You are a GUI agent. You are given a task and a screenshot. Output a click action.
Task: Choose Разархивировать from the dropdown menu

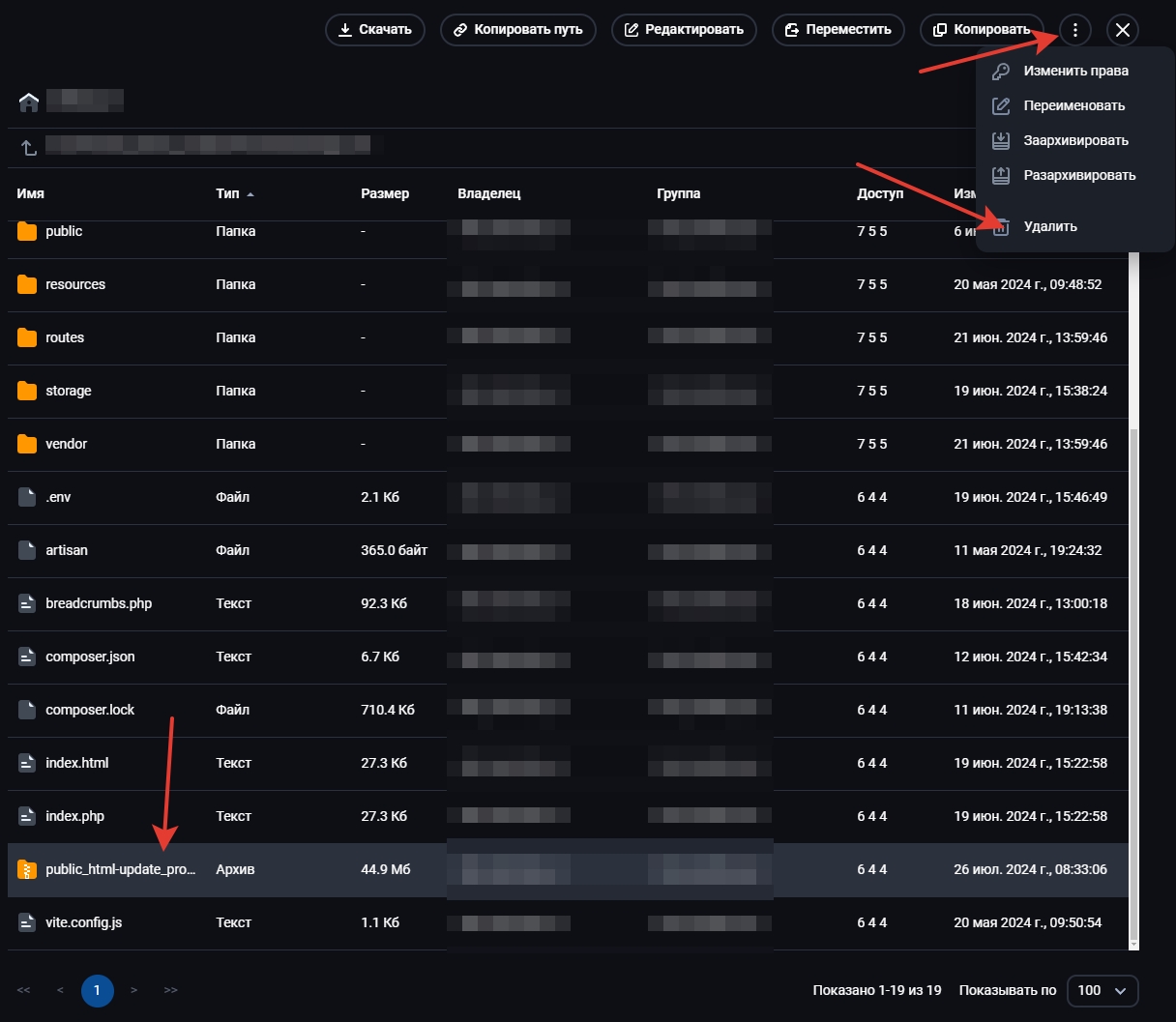pyautogui.click(x=1079, y=175)
